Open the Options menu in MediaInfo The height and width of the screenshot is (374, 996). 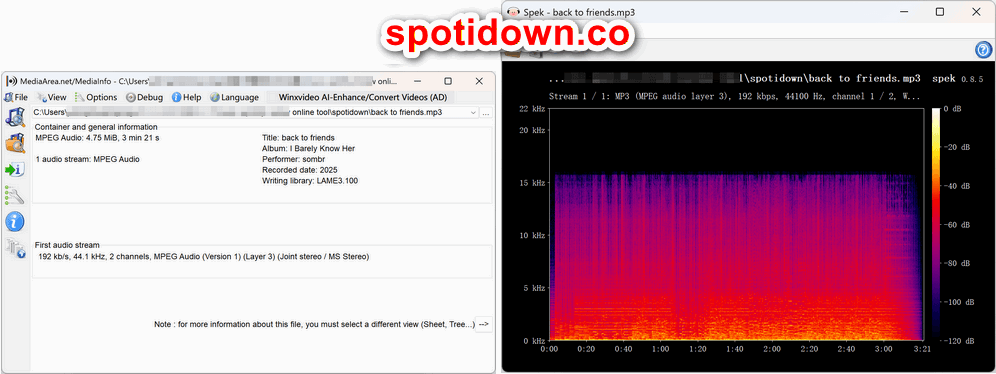click(x=96, y=97)
